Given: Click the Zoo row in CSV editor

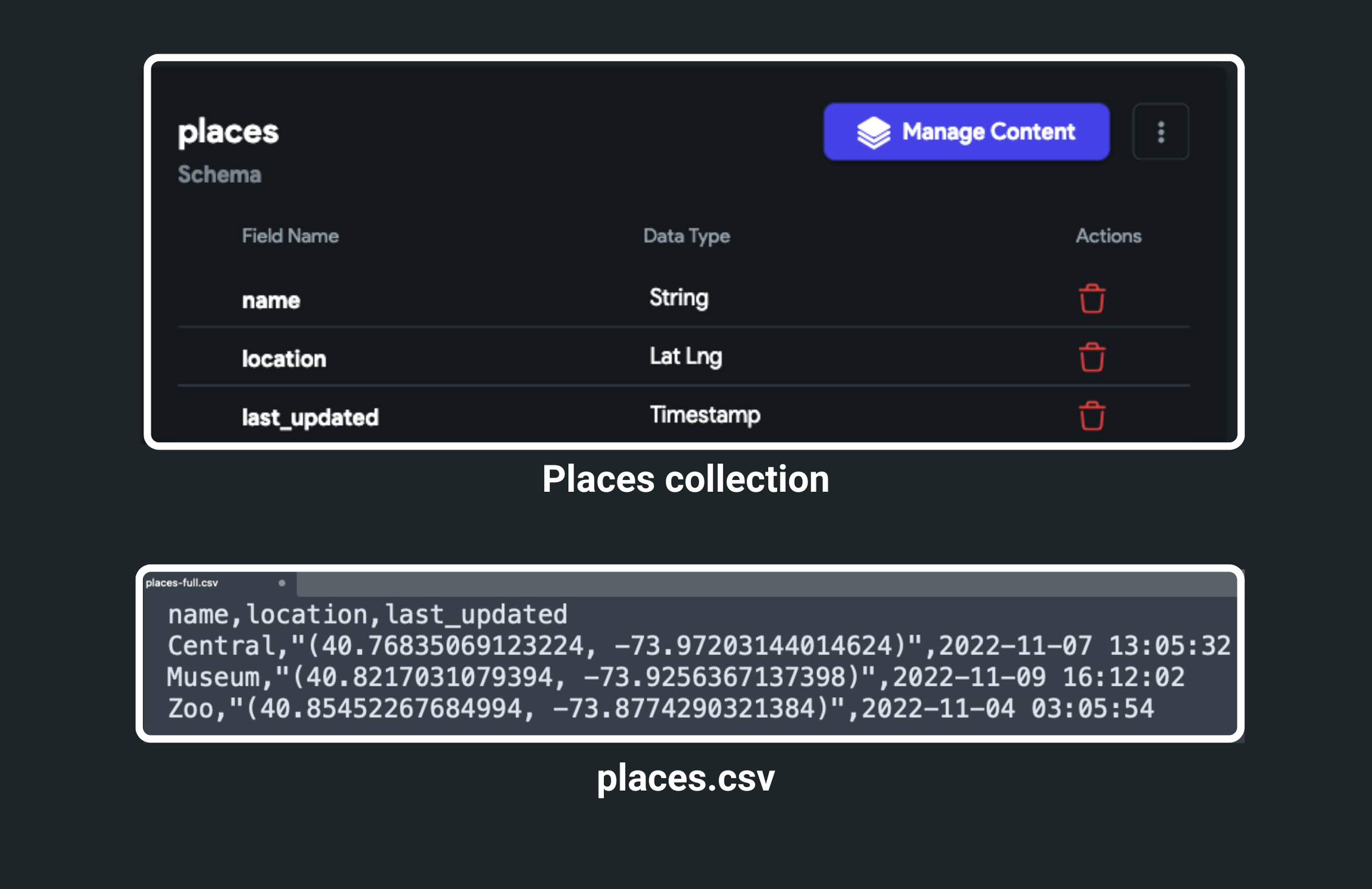Looking at the screenshot, I should pos(660,709).
